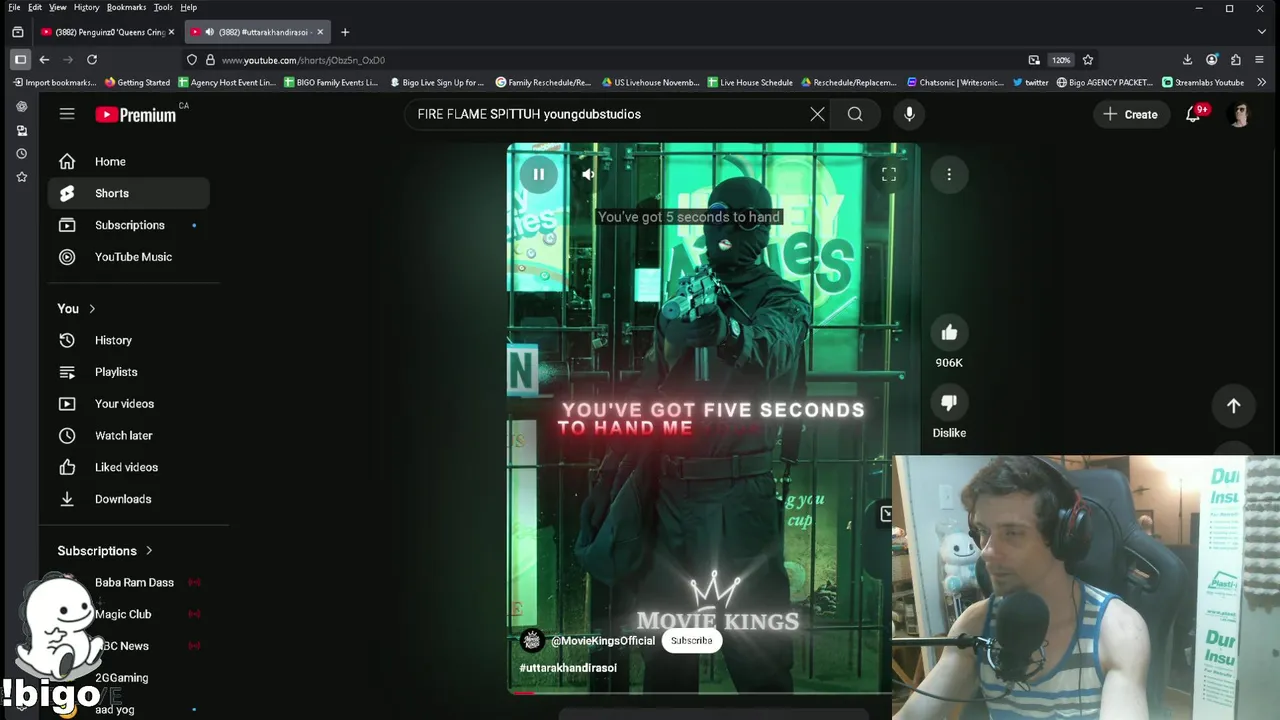
Task: Open the History menu in menu bar
Action: (87, 7)
